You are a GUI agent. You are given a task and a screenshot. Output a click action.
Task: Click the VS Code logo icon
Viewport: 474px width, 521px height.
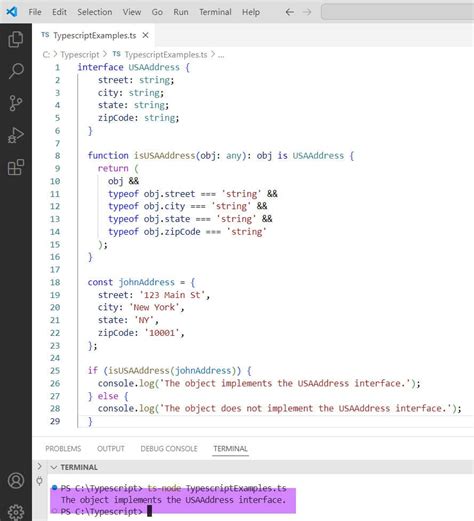pos(12,12)
